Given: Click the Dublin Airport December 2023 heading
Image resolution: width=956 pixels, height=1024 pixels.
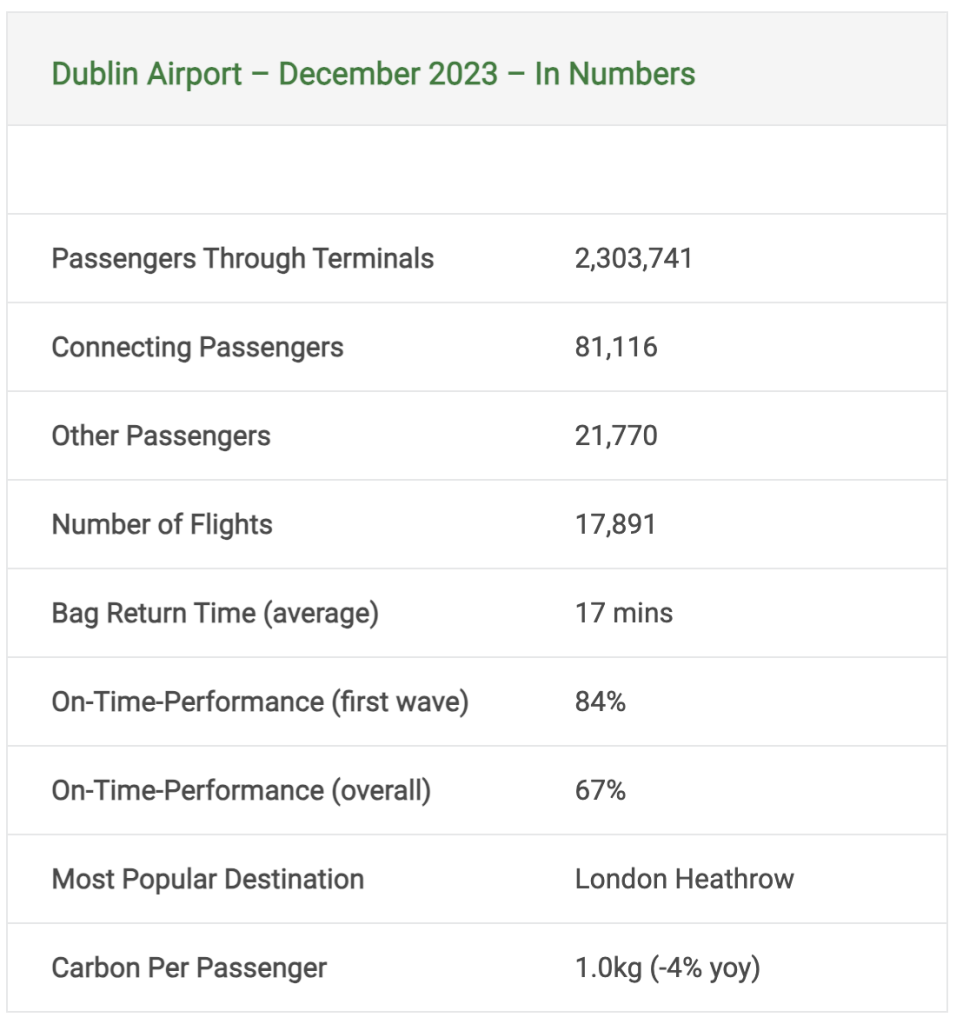Looking at the screenshot, I should click(373, 74).
